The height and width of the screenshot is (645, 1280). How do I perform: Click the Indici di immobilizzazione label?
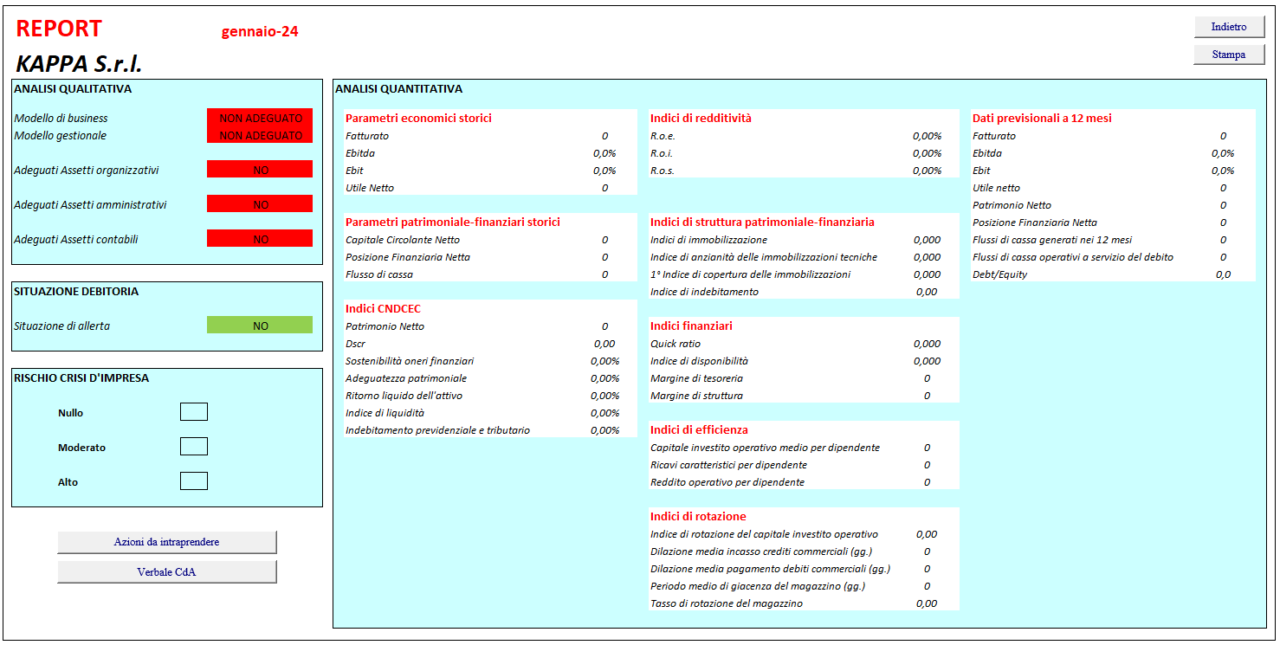pyautogui.click(x=709, y=240)
